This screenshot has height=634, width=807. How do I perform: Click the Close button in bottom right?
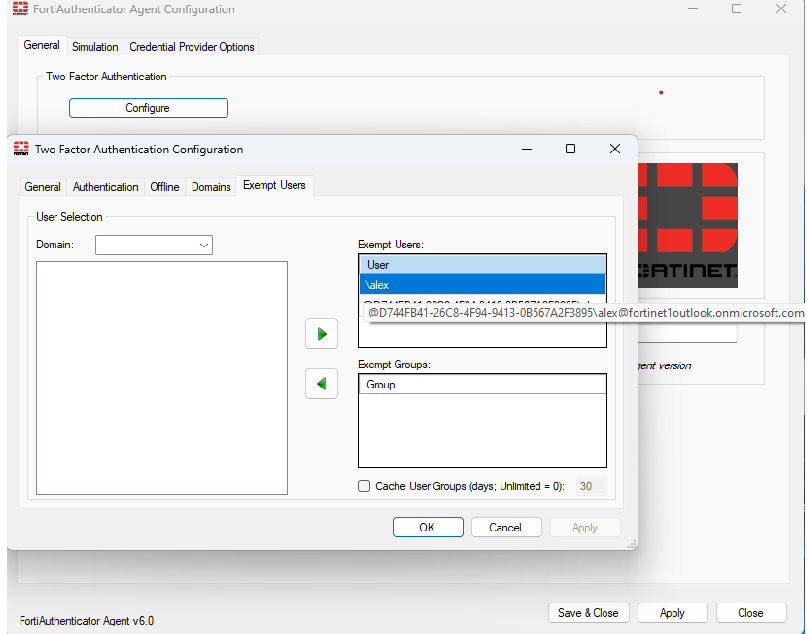coord(751,612)
